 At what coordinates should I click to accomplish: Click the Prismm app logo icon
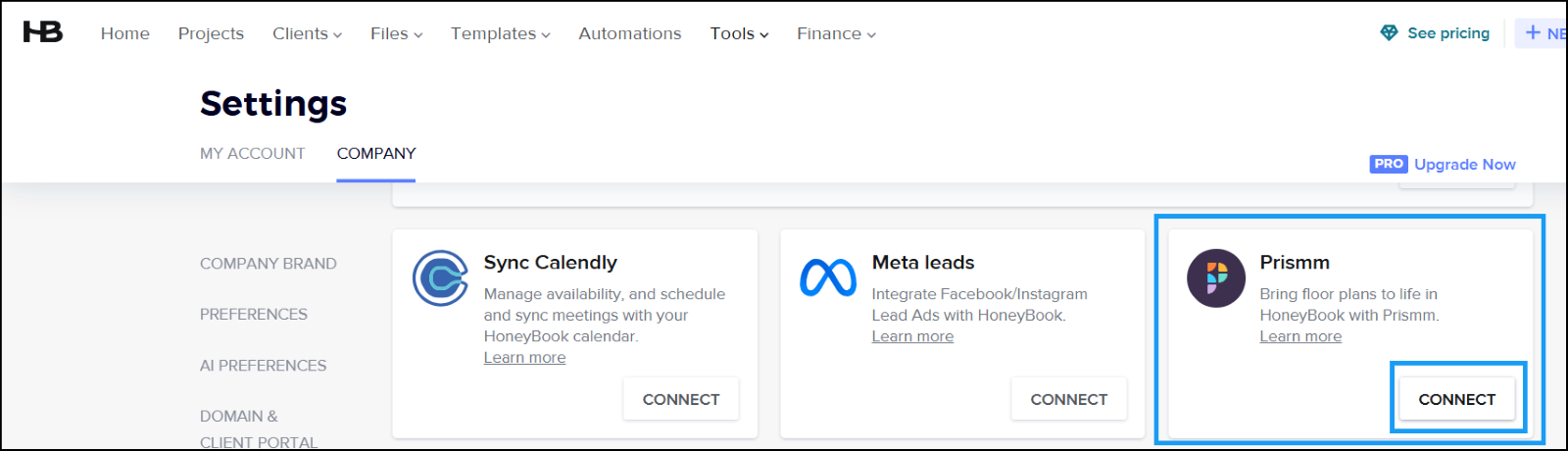pyautogui.click(x=1216, y=278)
